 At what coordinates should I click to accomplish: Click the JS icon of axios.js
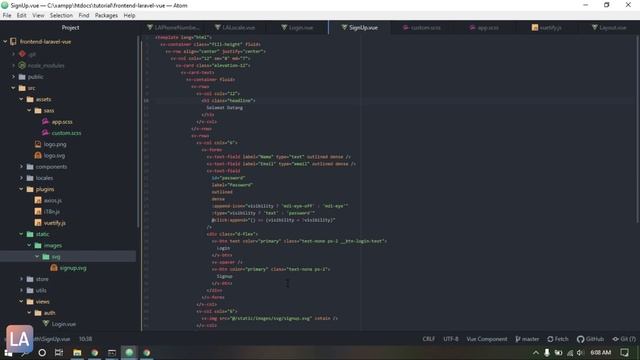(38, 200)
